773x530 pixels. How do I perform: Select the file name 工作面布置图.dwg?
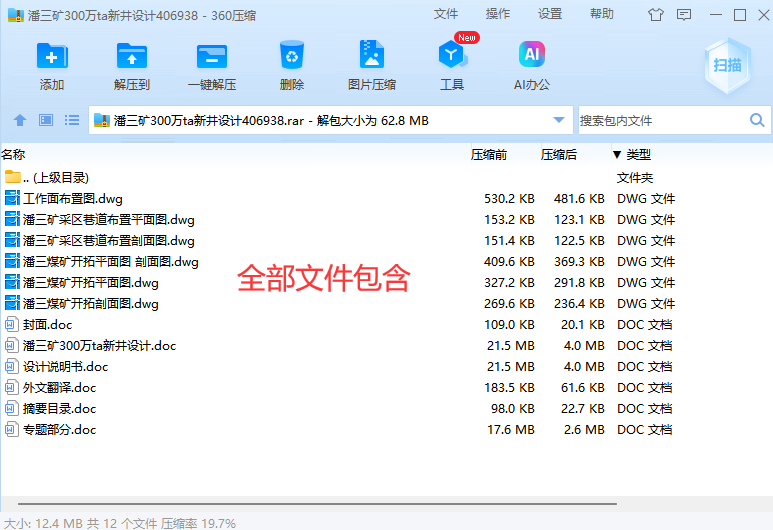(73, 199)
